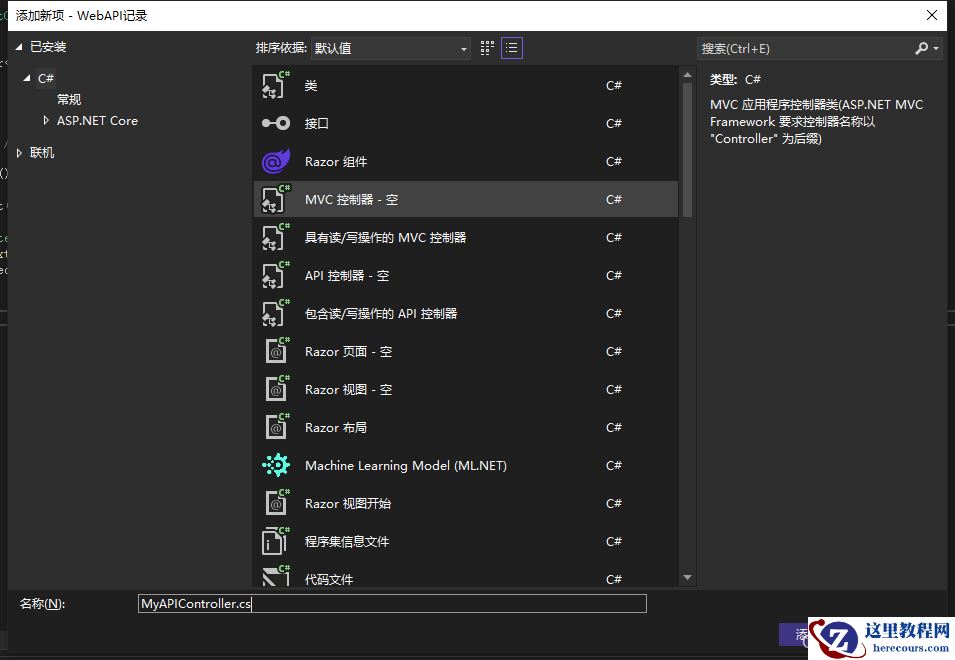Image resolution: width=955 pixels, height=660 pixels.
Task: Switch to small icons view mode
Action: (487, 47)
